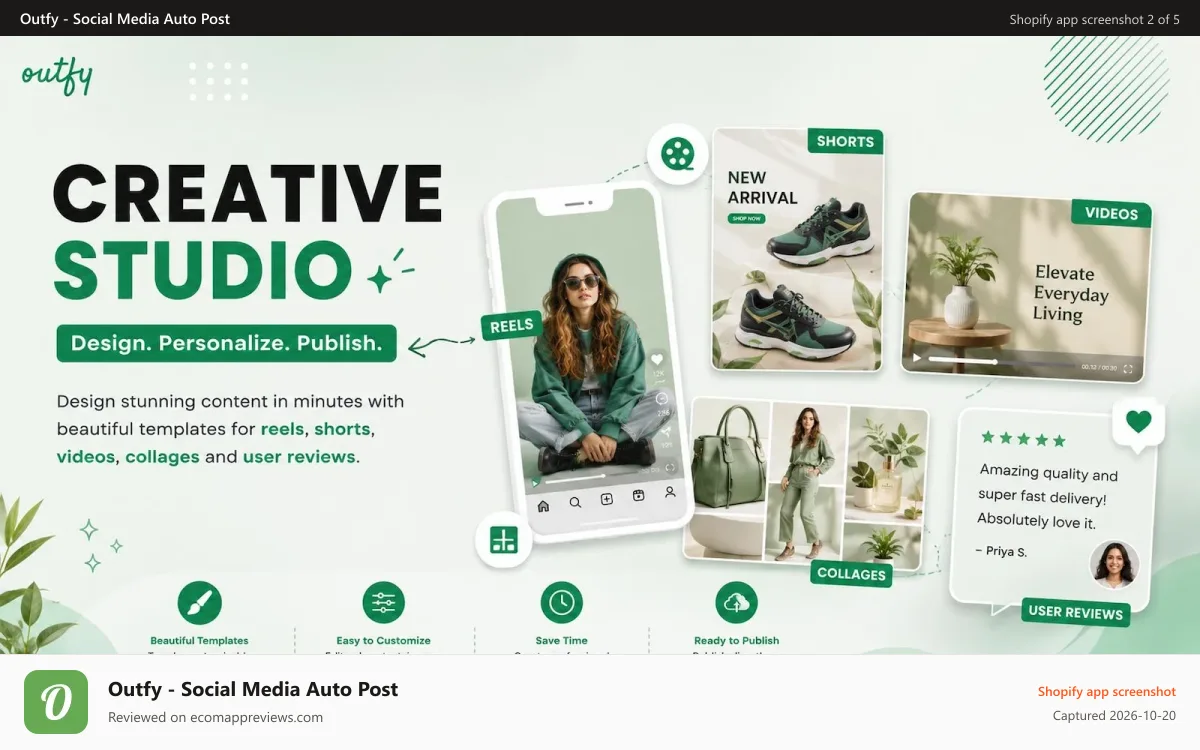Open comments bubble icon on the phone reel

coord(662,398)
